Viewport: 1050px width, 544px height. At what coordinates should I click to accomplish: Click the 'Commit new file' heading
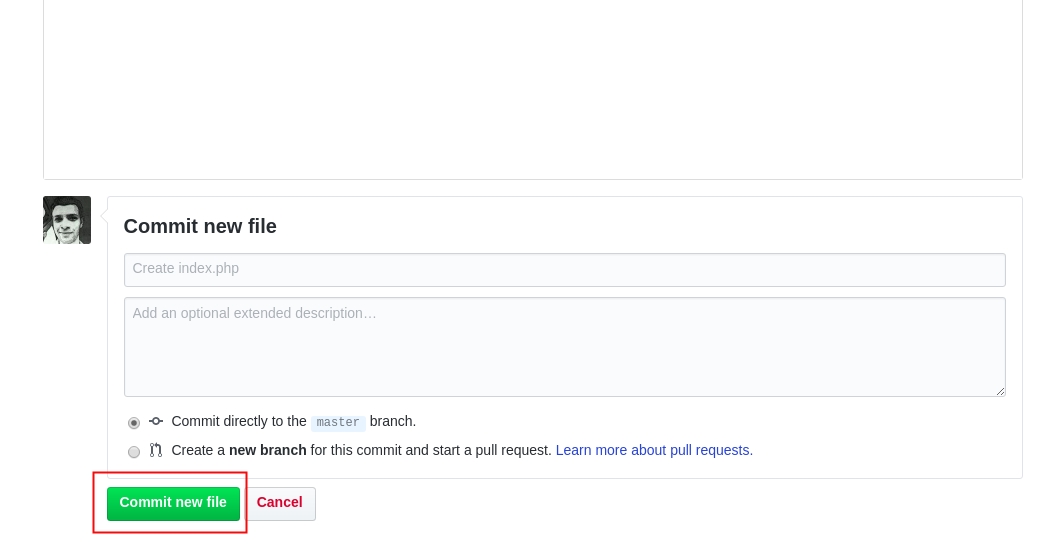pos(200,226)
